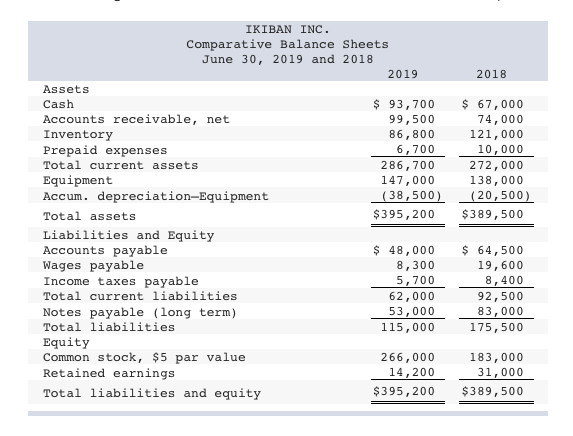Image resolution: width=573 pixels, height=436 pixels.
Task: Click the 2018 Retained earnings 31,000
Action: [500, 372]
